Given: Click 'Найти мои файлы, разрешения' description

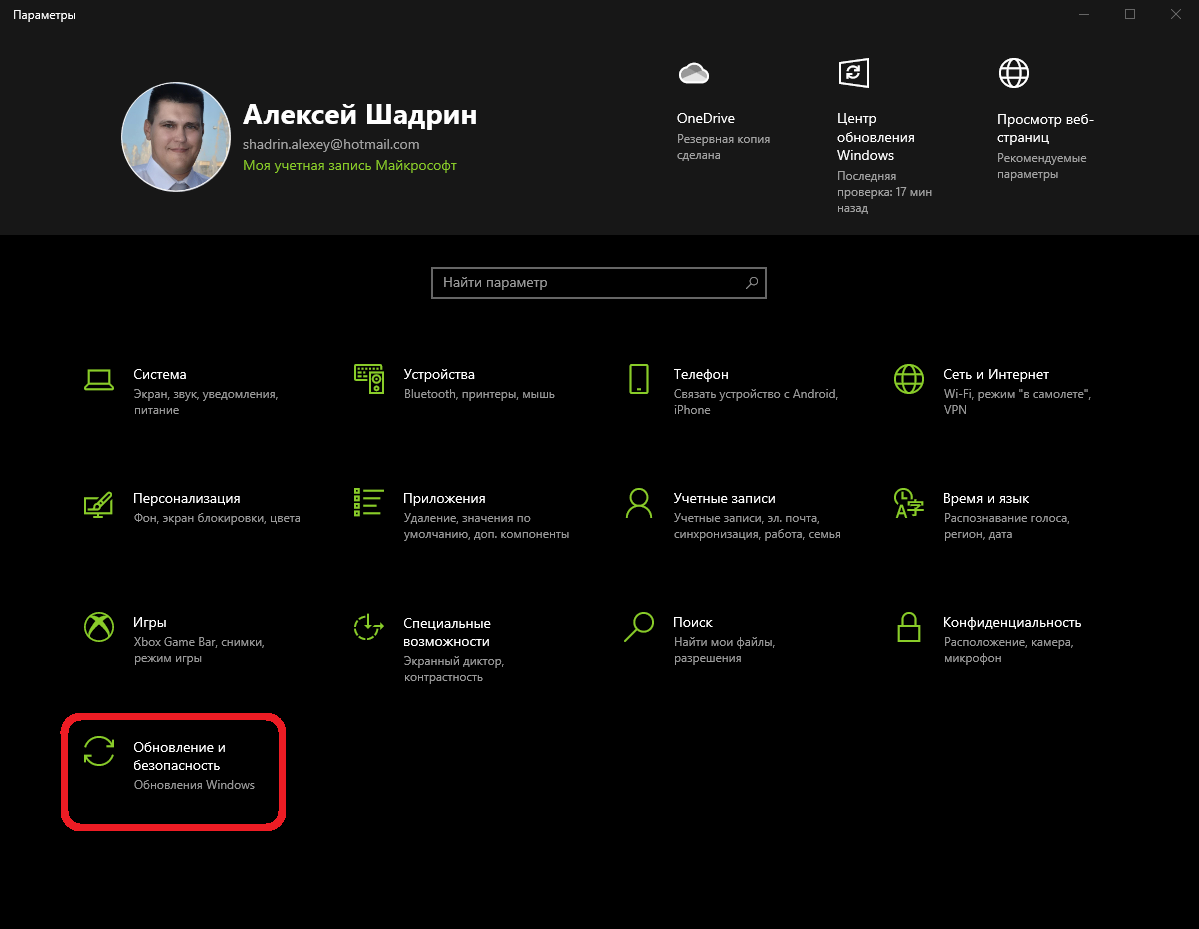Looking at the screenshot, I should (x=724, y=650).
